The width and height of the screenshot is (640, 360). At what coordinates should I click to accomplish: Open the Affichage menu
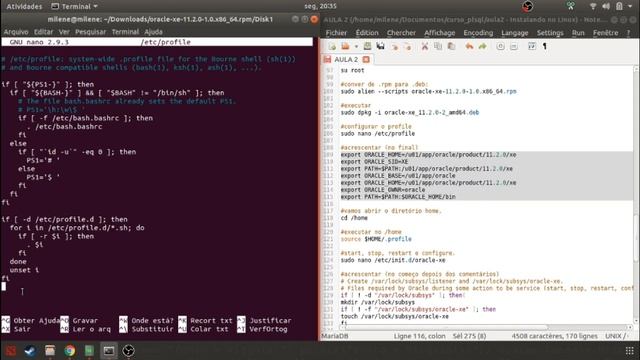[x=440, y=33]
